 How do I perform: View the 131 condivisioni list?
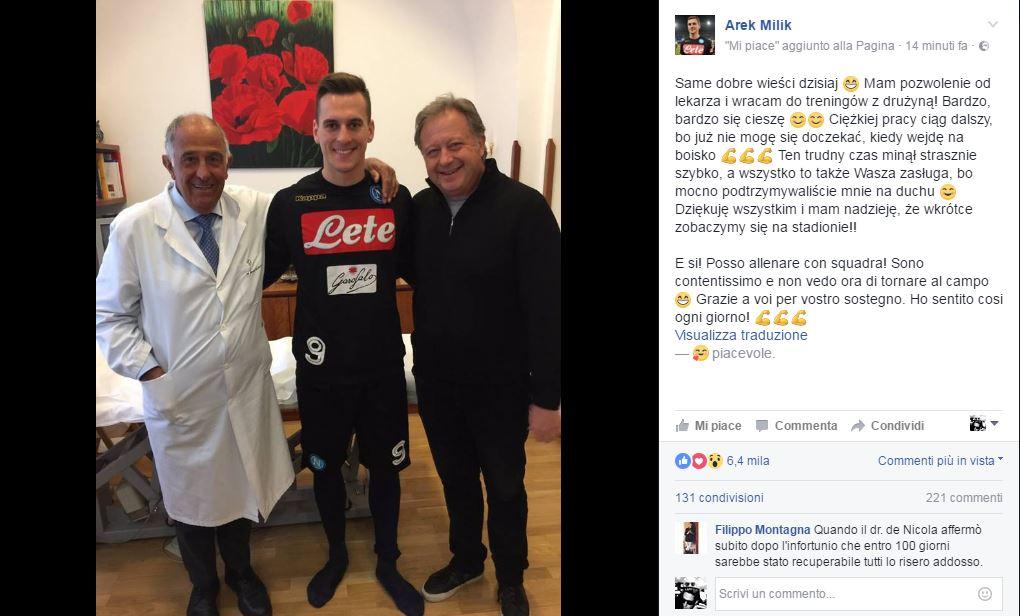point(719,498)
